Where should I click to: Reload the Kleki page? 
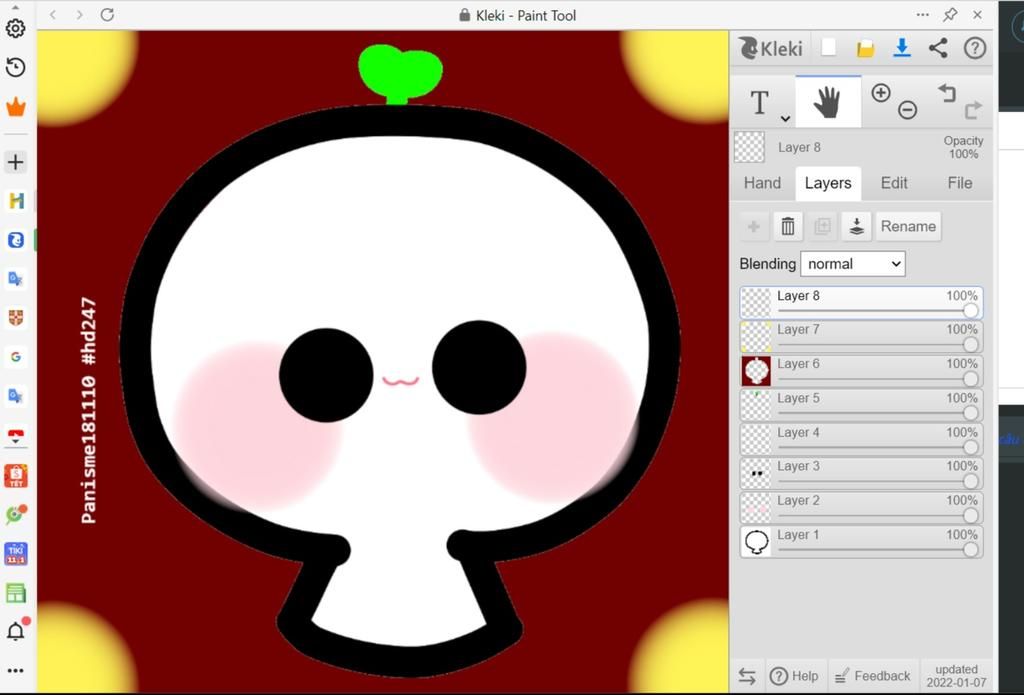tap(107, 14)
